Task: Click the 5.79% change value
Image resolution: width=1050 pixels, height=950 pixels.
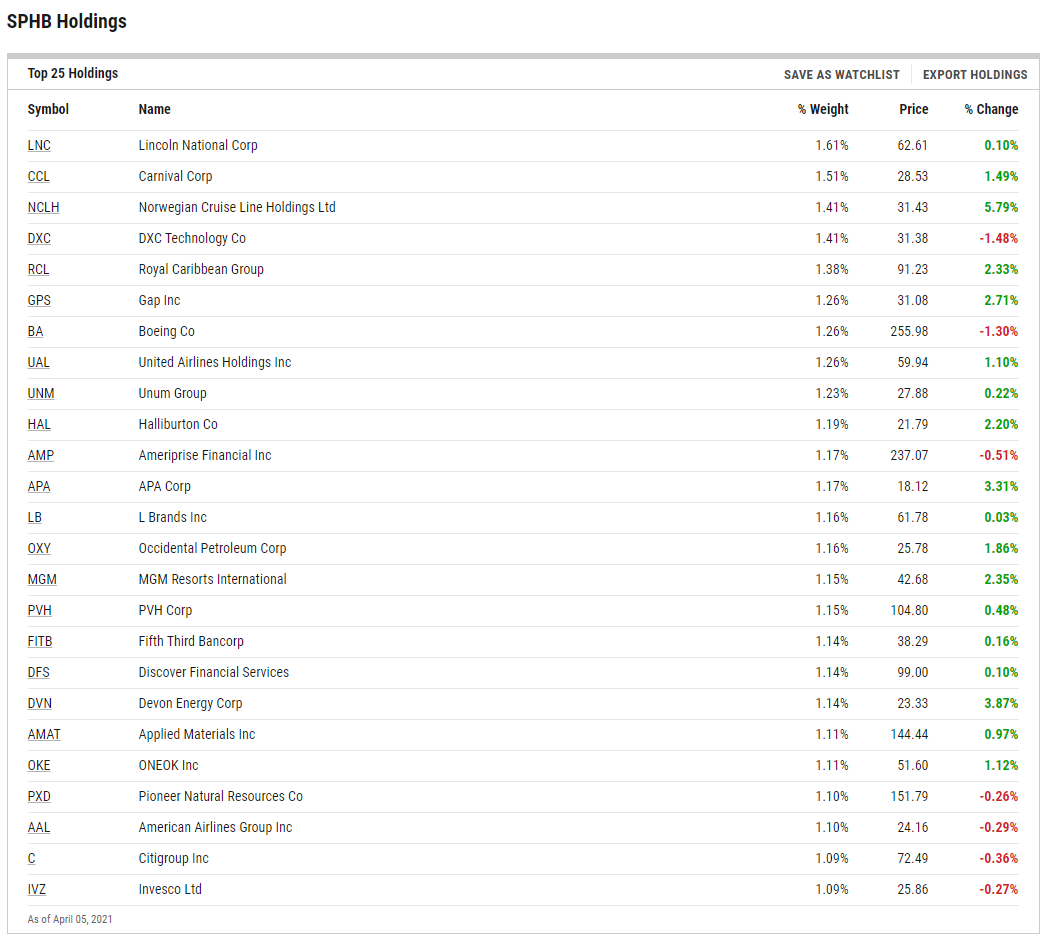Action: point(1000,208)
